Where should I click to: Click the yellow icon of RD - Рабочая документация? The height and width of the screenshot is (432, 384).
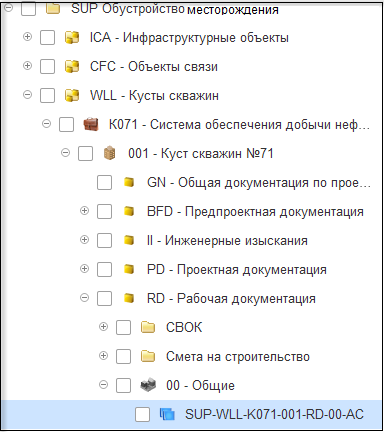point(129,298)
